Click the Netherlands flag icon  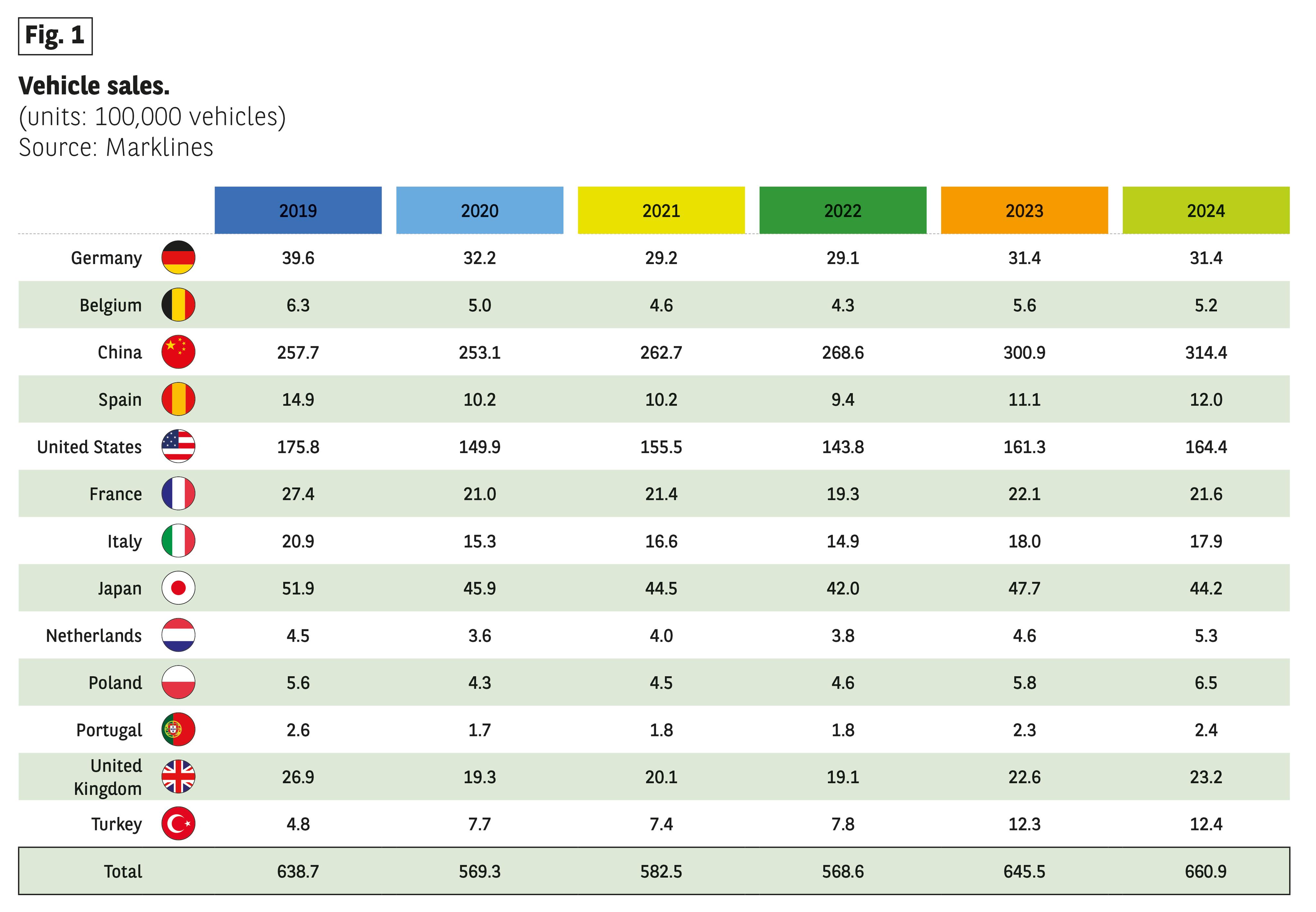click(178, 635)
